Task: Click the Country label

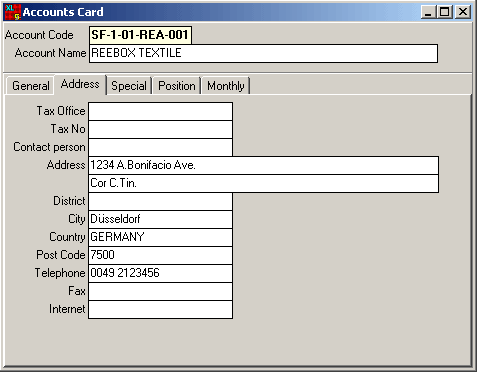Action: 67,237
